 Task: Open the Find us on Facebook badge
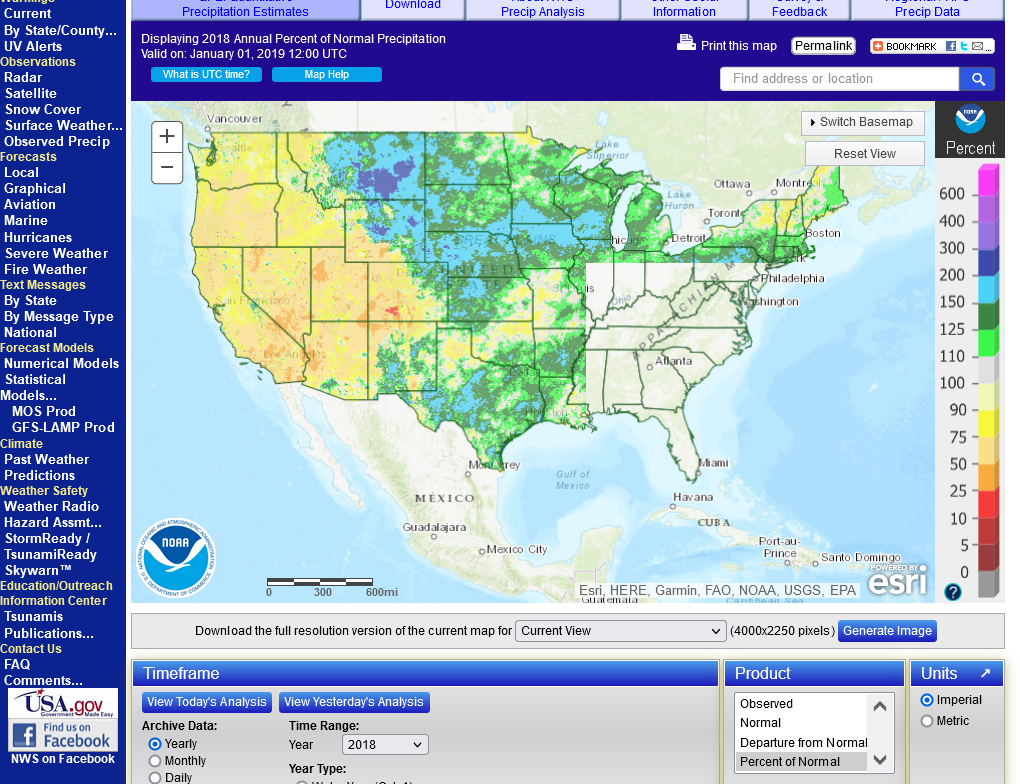[x=63, y=736]
